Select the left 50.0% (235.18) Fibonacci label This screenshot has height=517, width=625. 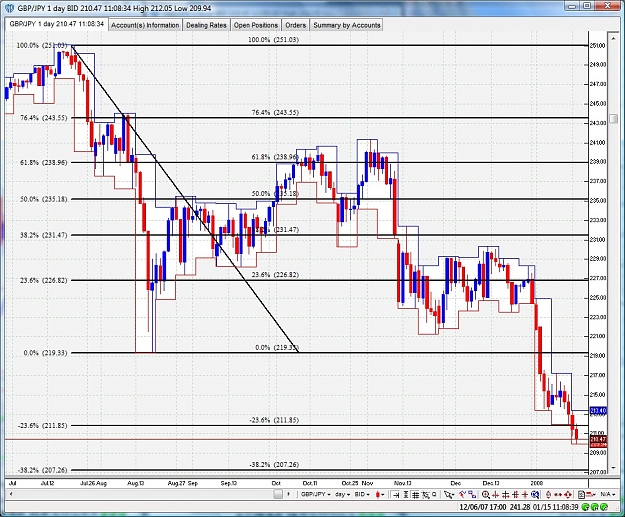[x=43, y=199]
